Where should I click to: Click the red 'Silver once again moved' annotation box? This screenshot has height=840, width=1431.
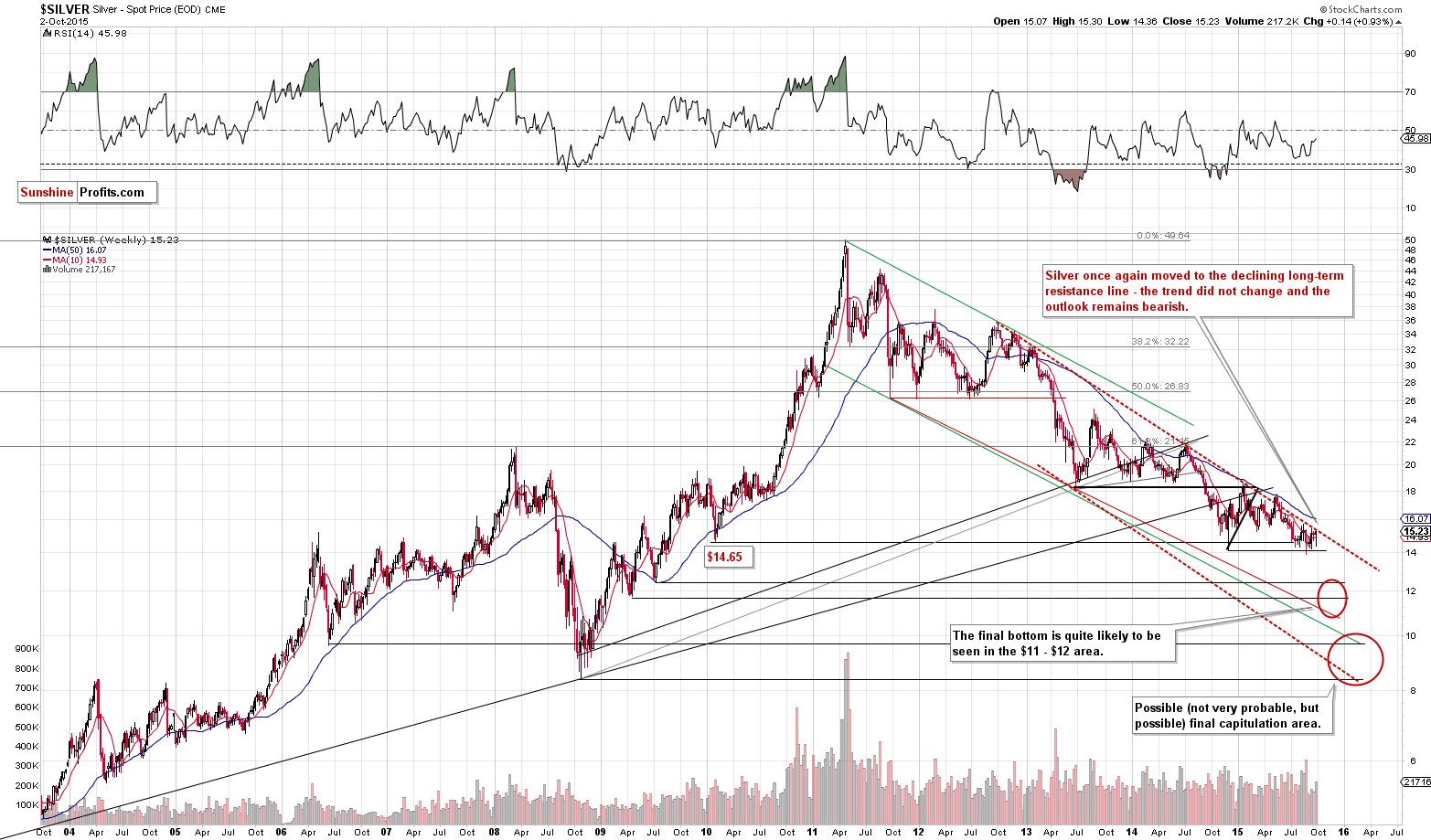click(1198, 292)
